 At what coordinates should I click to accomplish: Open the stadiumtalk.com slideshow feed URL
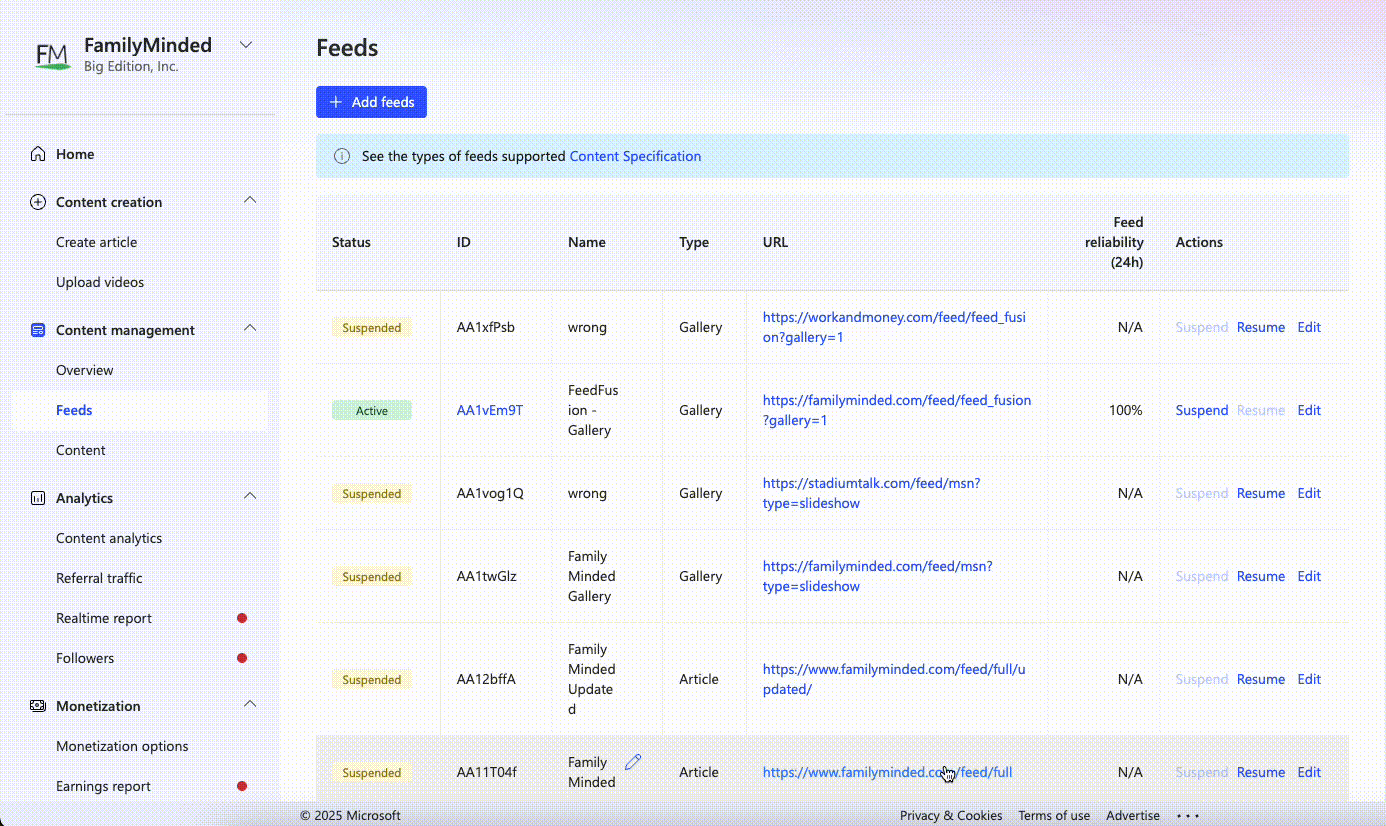871,493
